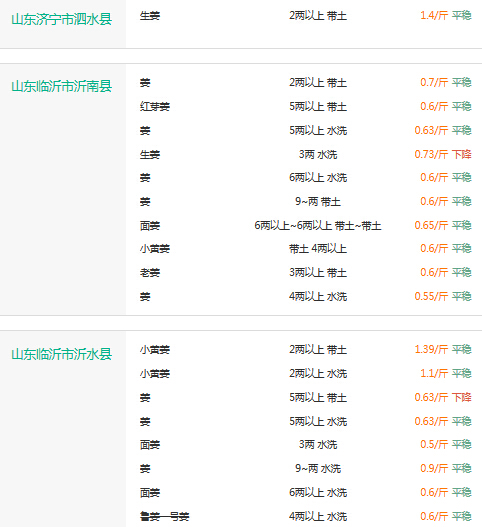Open the 山东临沂市沂南县 region link
Image resolution: width=482 pixels, height=527 pixels.
[62, 86]
